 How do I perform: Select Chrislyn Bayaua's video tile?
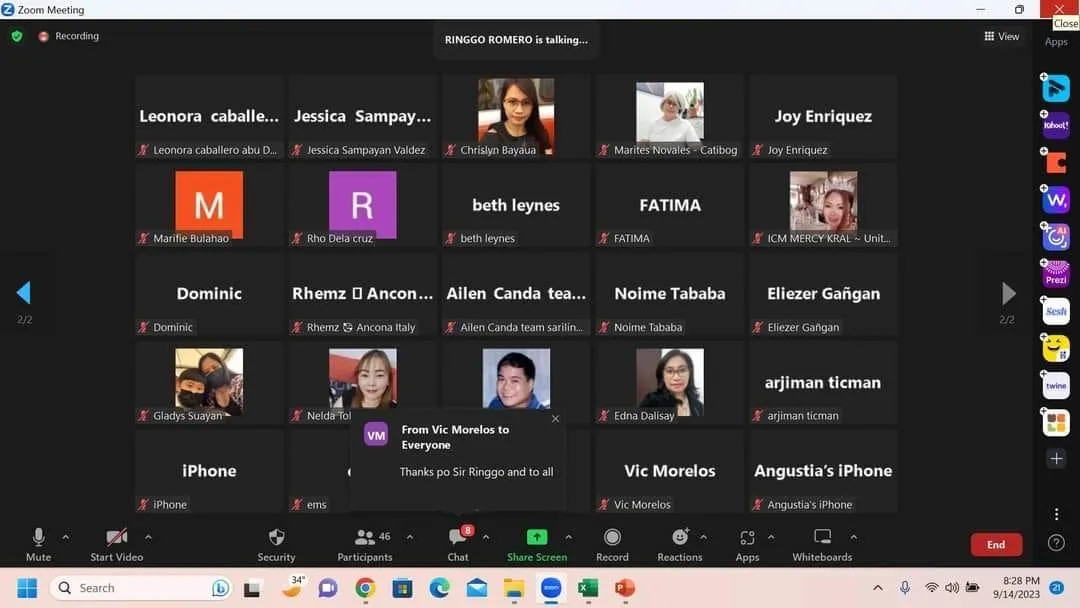[x=516, y=117]
